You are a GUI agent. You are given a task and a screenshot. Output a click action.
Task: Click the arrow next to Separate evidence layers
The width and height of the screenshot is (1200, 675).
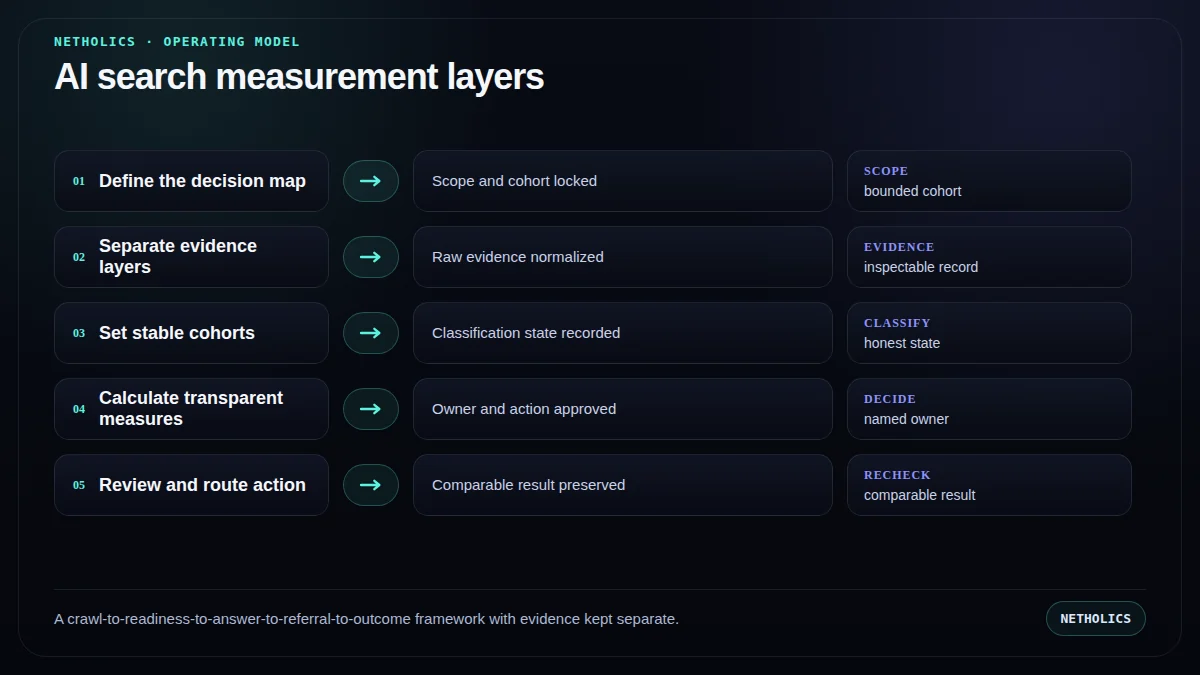point(371,257)
